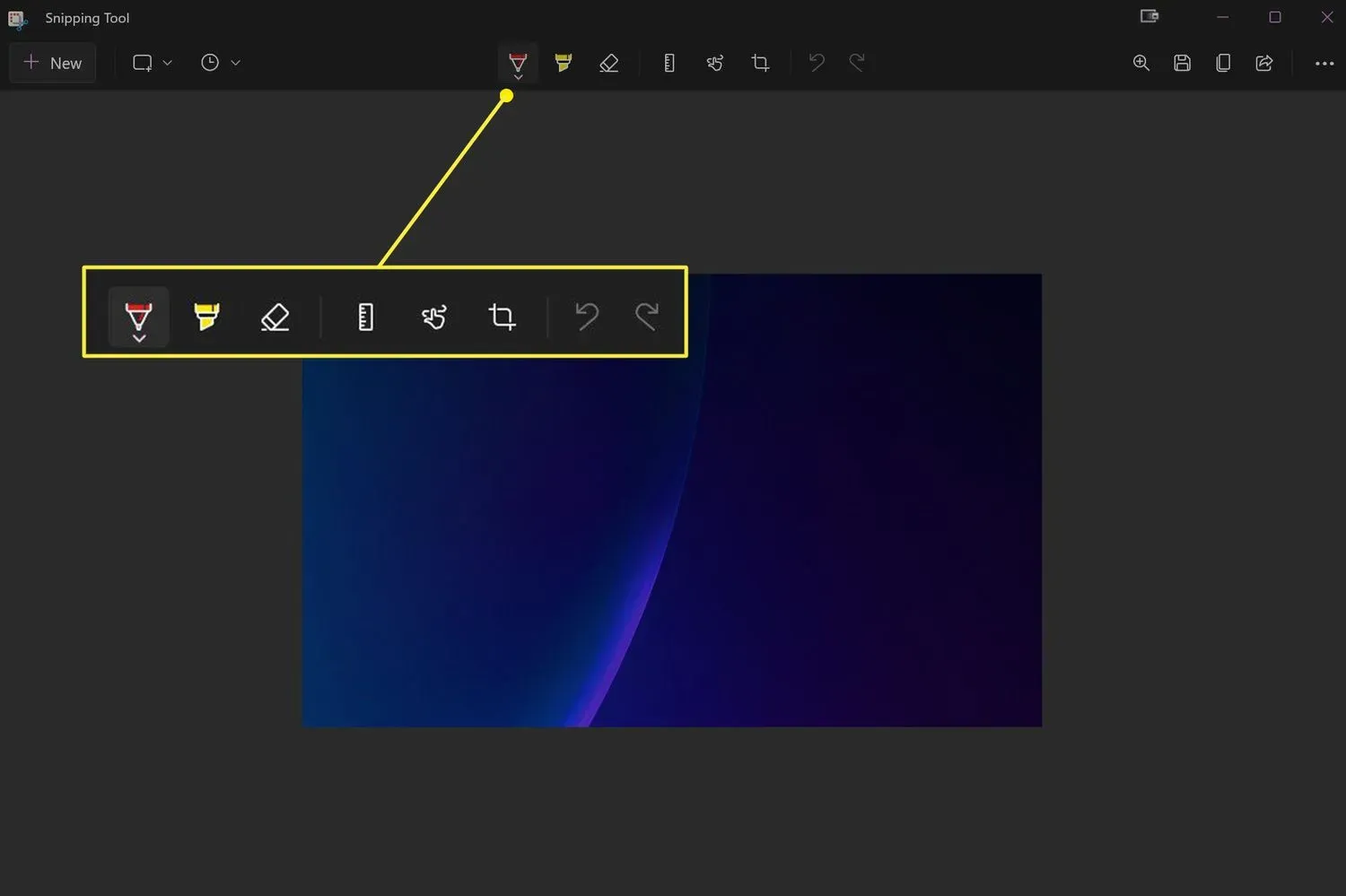Copy the snip to clipboard
Viewport: 1346px width, 896px height.
(1222, 63)
